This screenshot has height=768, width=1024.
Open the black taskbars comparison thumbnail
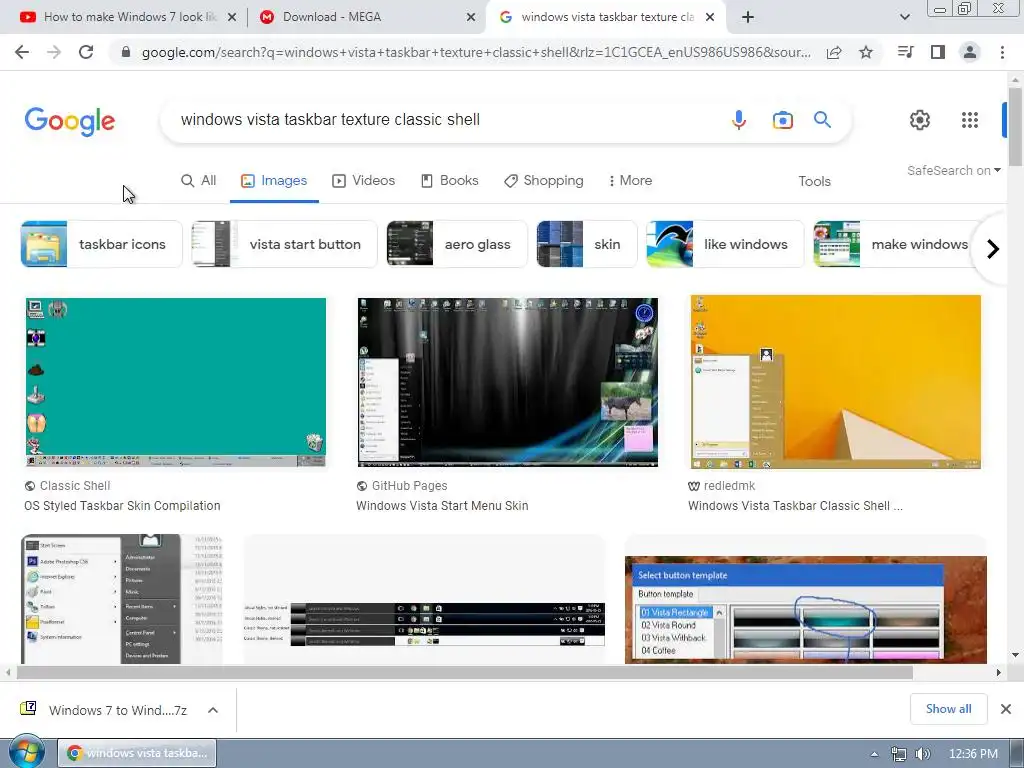(x=424, y=599)
